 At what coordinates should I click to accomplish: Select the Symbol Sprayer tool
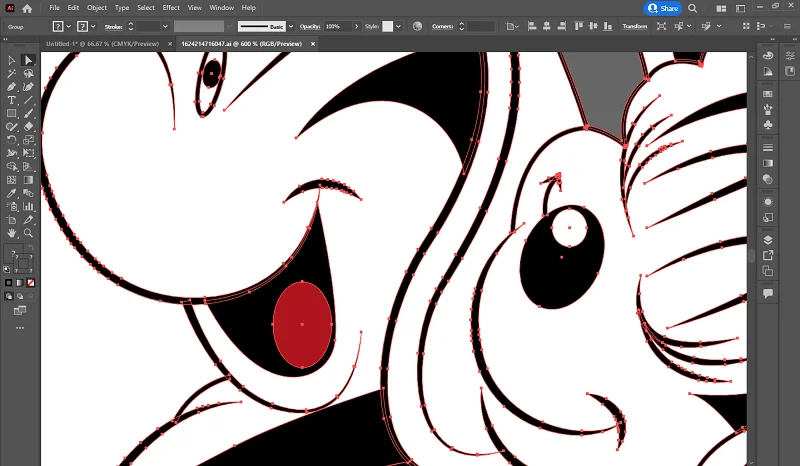tap(11, 207)
